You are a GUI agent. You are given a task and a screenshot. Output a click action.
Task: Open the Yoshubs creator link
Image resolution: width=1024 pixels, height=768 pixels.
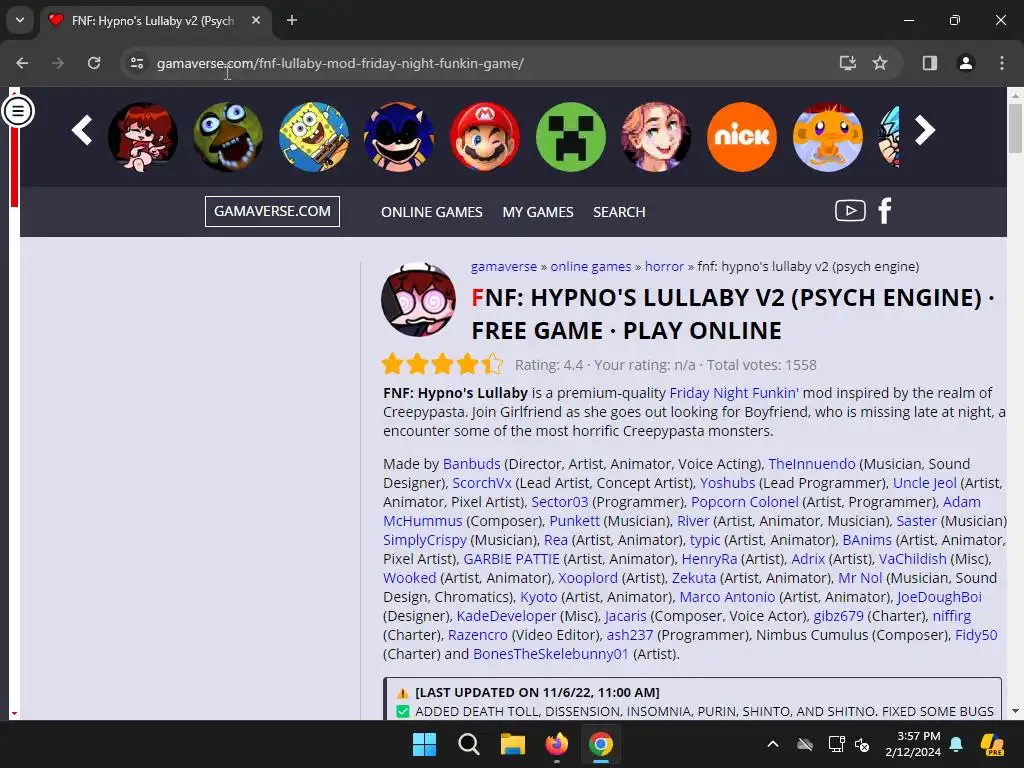point(728,483)
